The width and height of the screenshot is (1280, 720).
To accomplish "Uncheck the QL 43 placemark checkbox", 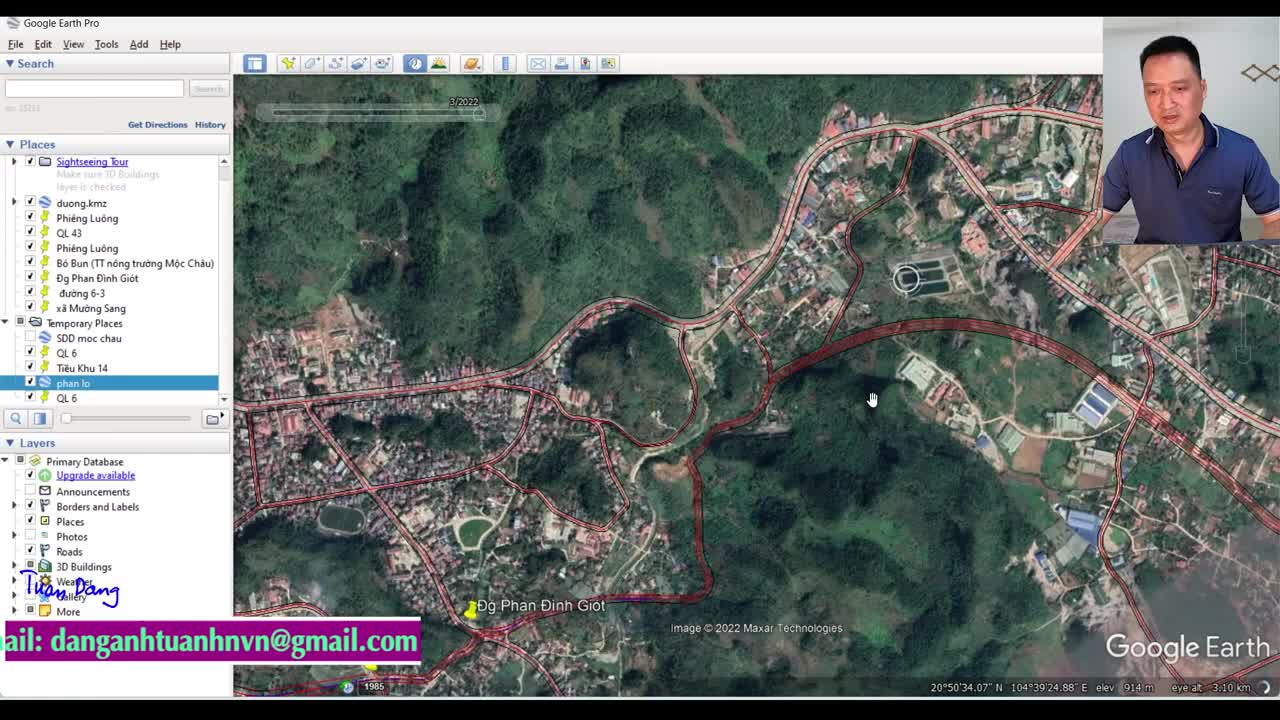I will [30, 233].
